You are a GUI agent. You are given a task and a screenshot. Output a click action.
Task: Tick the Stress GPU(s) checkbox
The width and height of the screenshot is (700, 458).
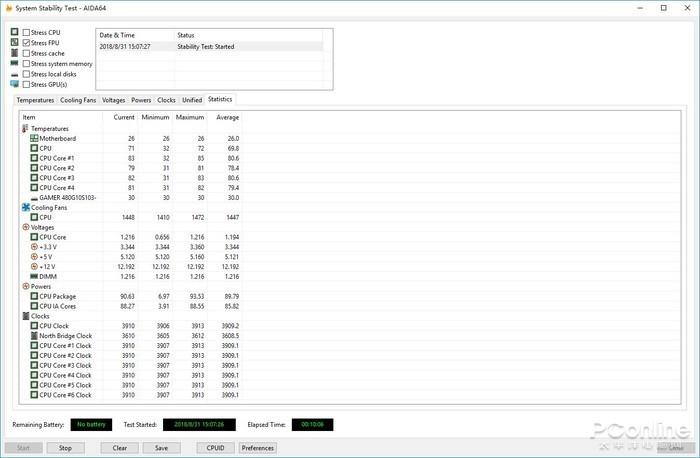tap(26, 84)
